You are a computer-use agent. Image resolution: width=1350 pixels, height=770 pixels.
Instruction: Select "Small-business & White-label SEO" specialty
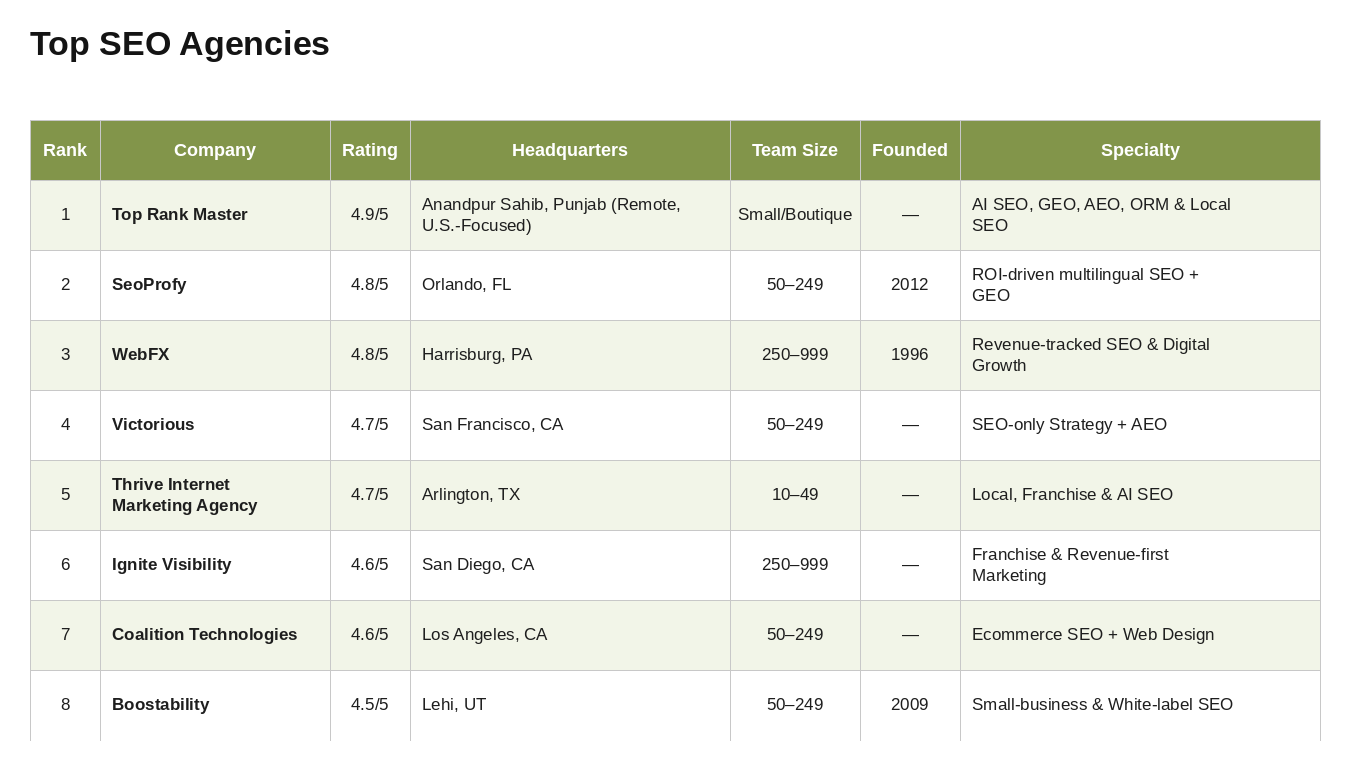[1102, 705]
